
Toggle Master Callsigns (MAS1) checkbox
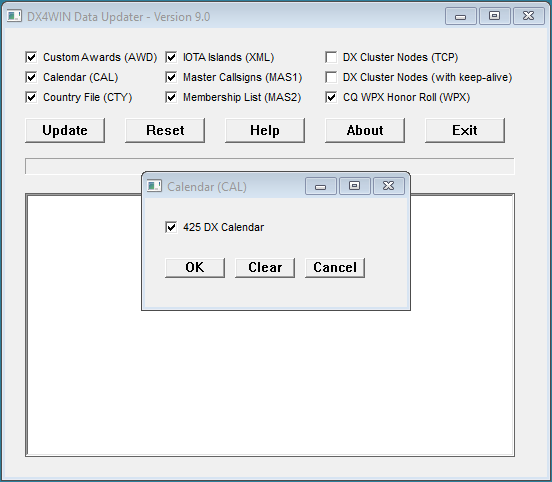point(171,77)
